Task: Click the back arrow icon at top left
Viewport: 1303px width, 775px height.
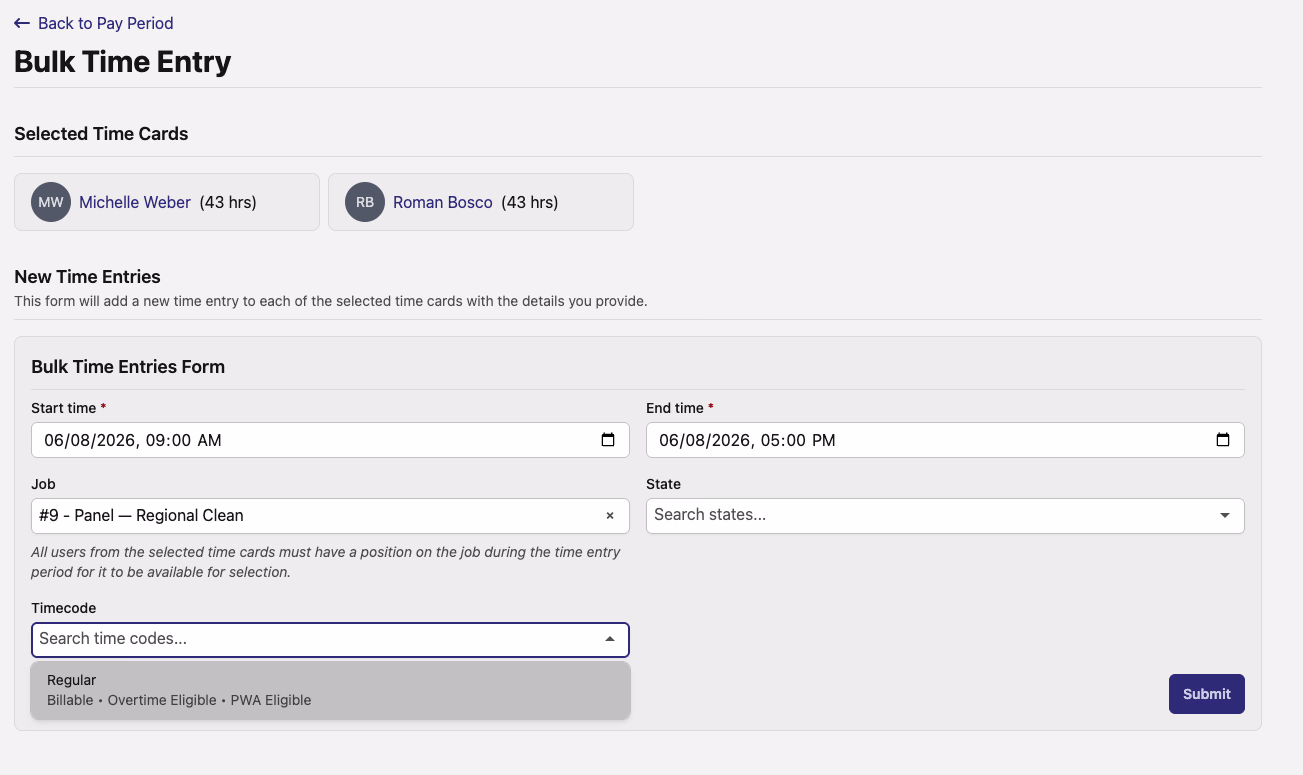Action: point(22,23)
